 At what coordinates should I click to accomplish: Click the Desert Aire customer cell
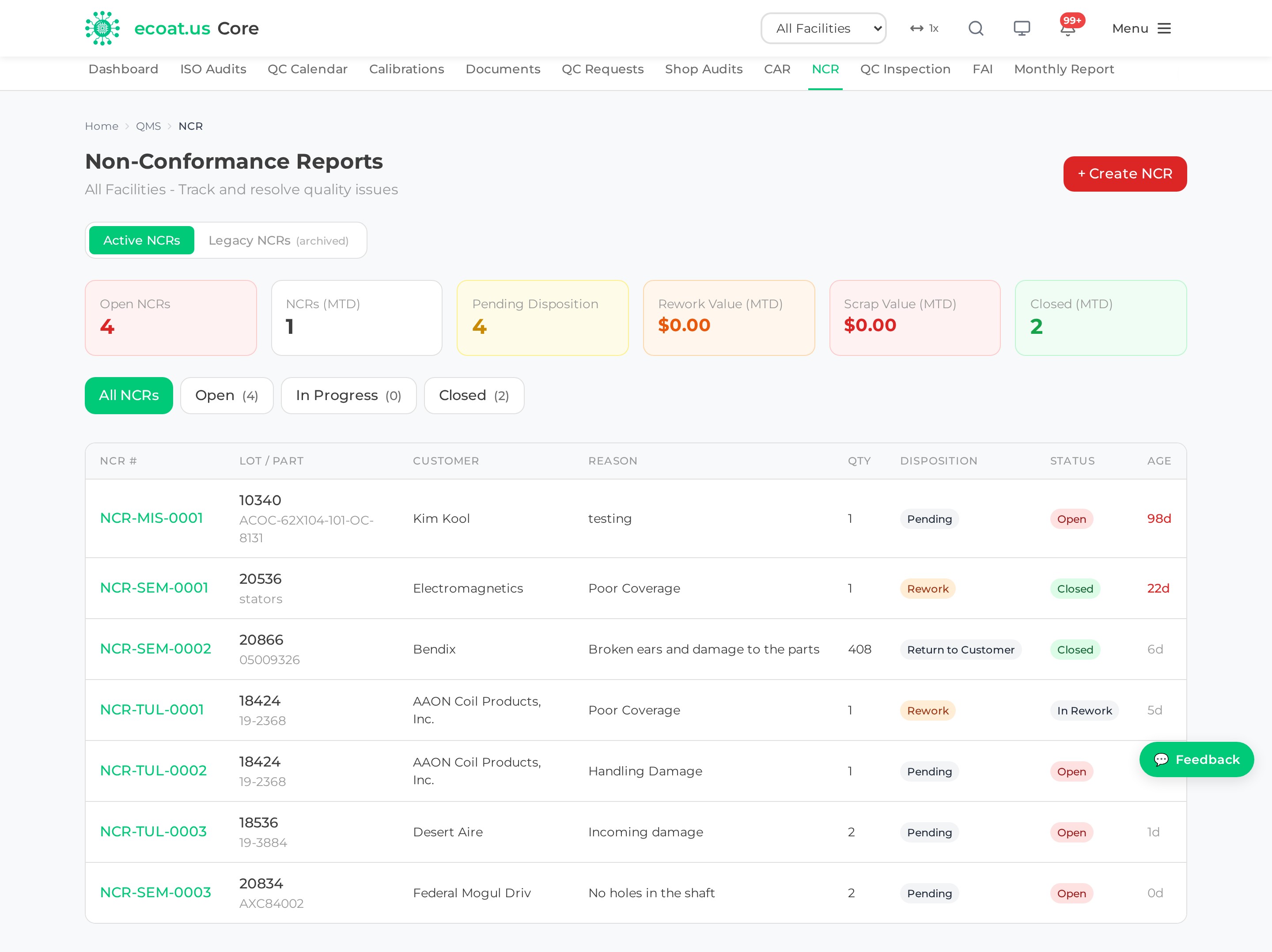coord(448,832)
